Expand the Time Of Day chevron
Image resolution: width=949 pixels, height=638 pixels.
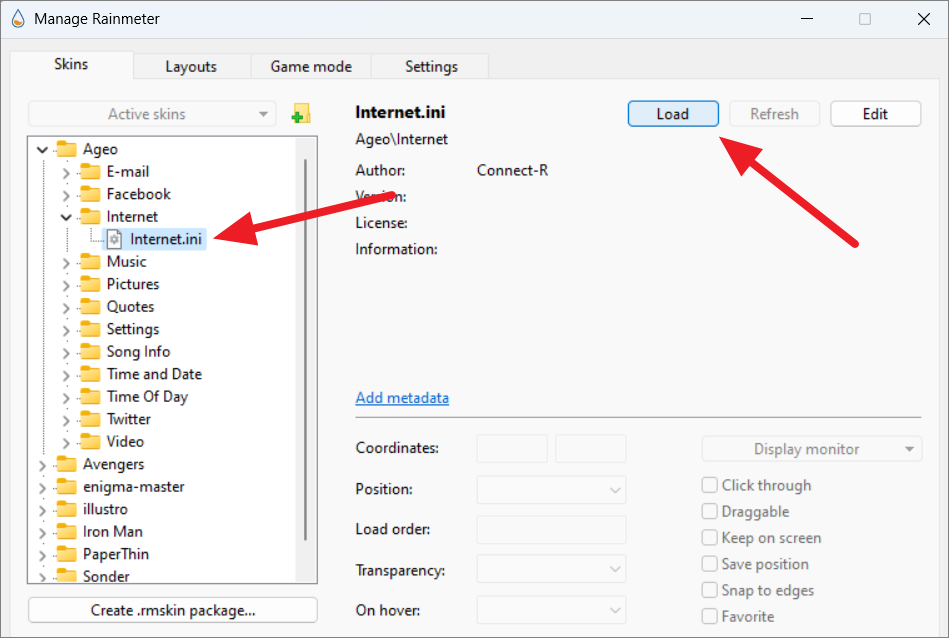tap(66, 397)
